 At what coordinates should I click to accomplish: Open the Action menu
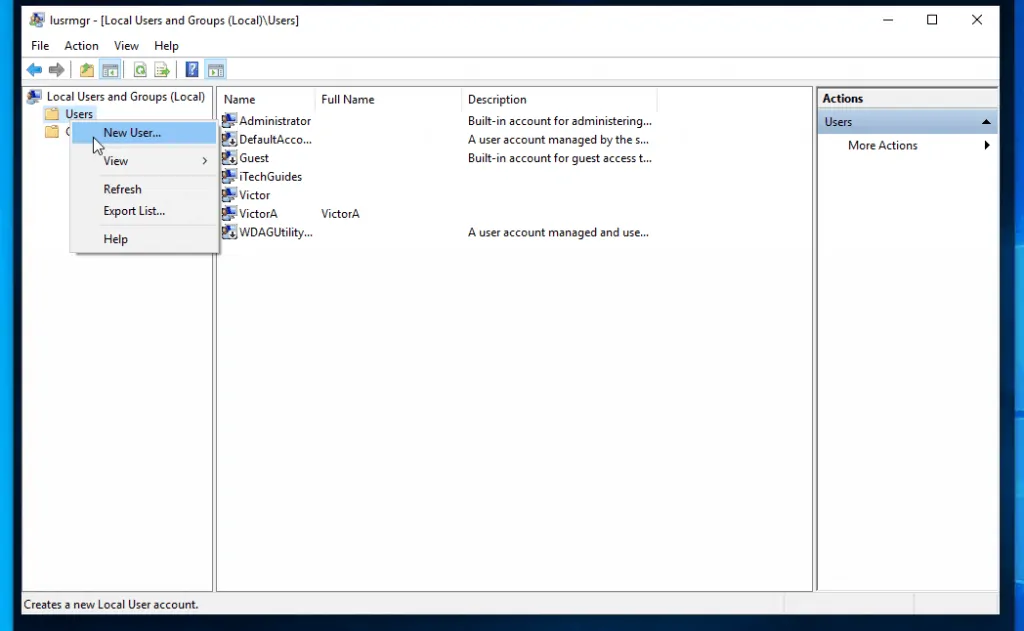tap(81, 45)
